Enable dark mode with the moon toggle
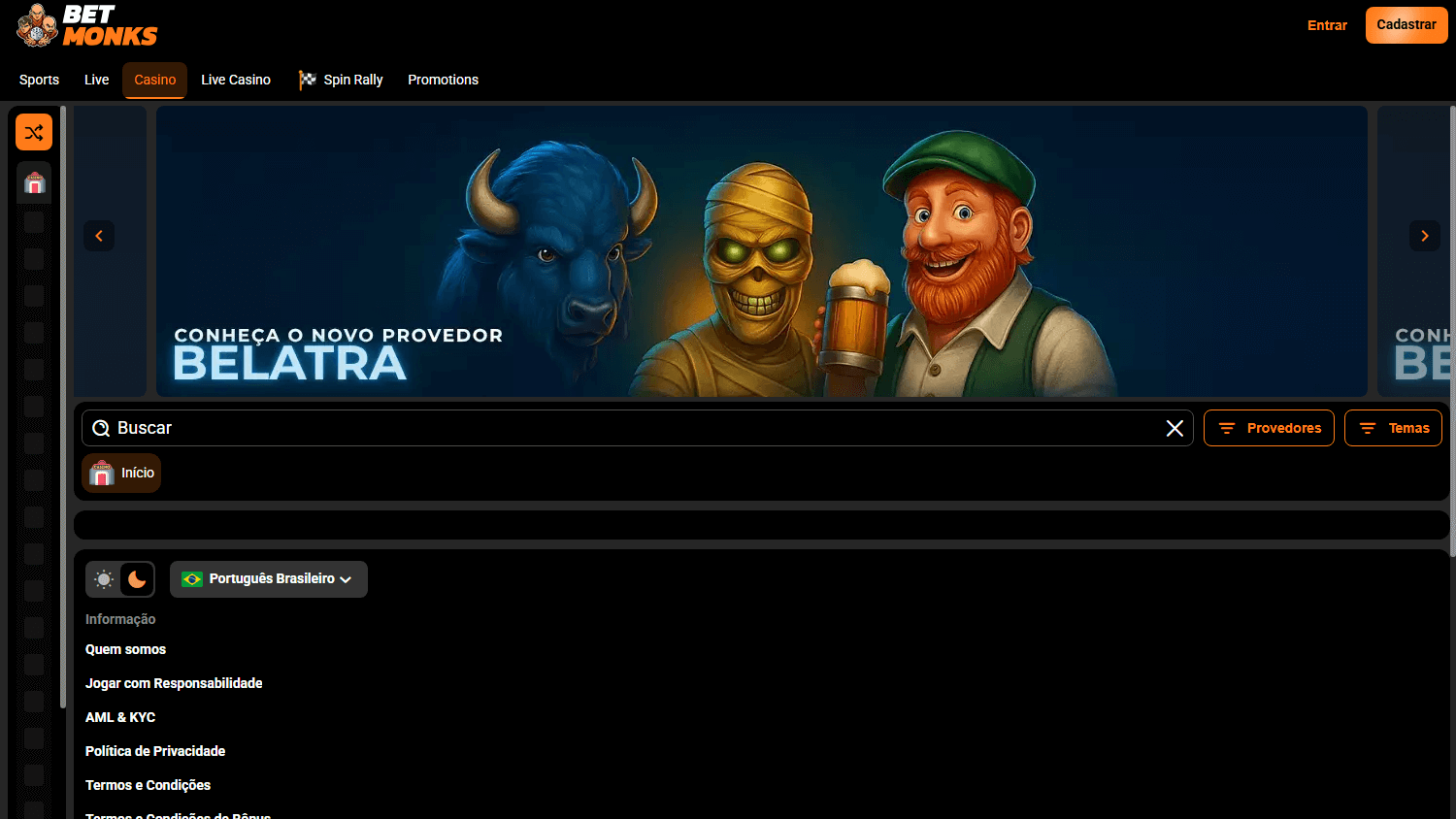Viewport: 1456px width, 819px height. (x=136, y=578)
